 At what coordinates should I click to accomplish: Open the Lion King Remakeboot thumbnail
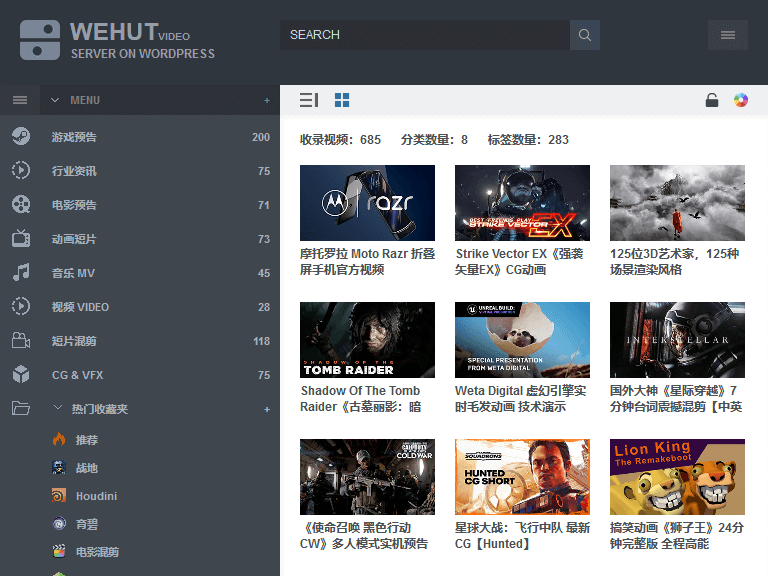(x=677, y=477)
